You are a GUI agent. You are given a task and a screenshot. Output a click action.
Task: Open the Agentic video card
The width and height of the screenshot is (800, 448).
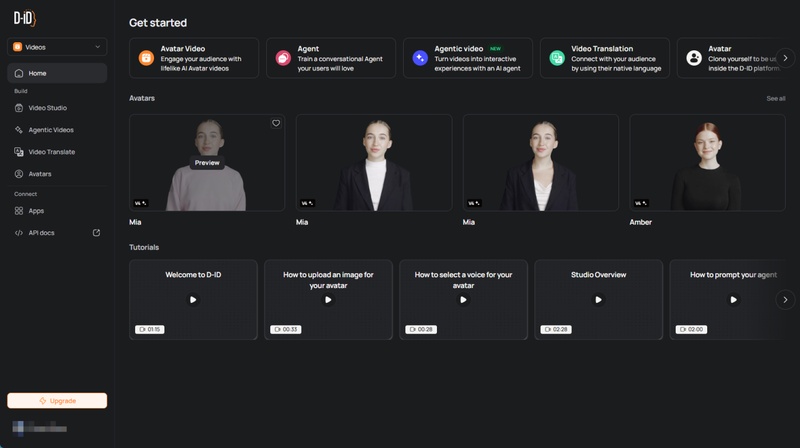pyautogui.click(x=468, y=58)
